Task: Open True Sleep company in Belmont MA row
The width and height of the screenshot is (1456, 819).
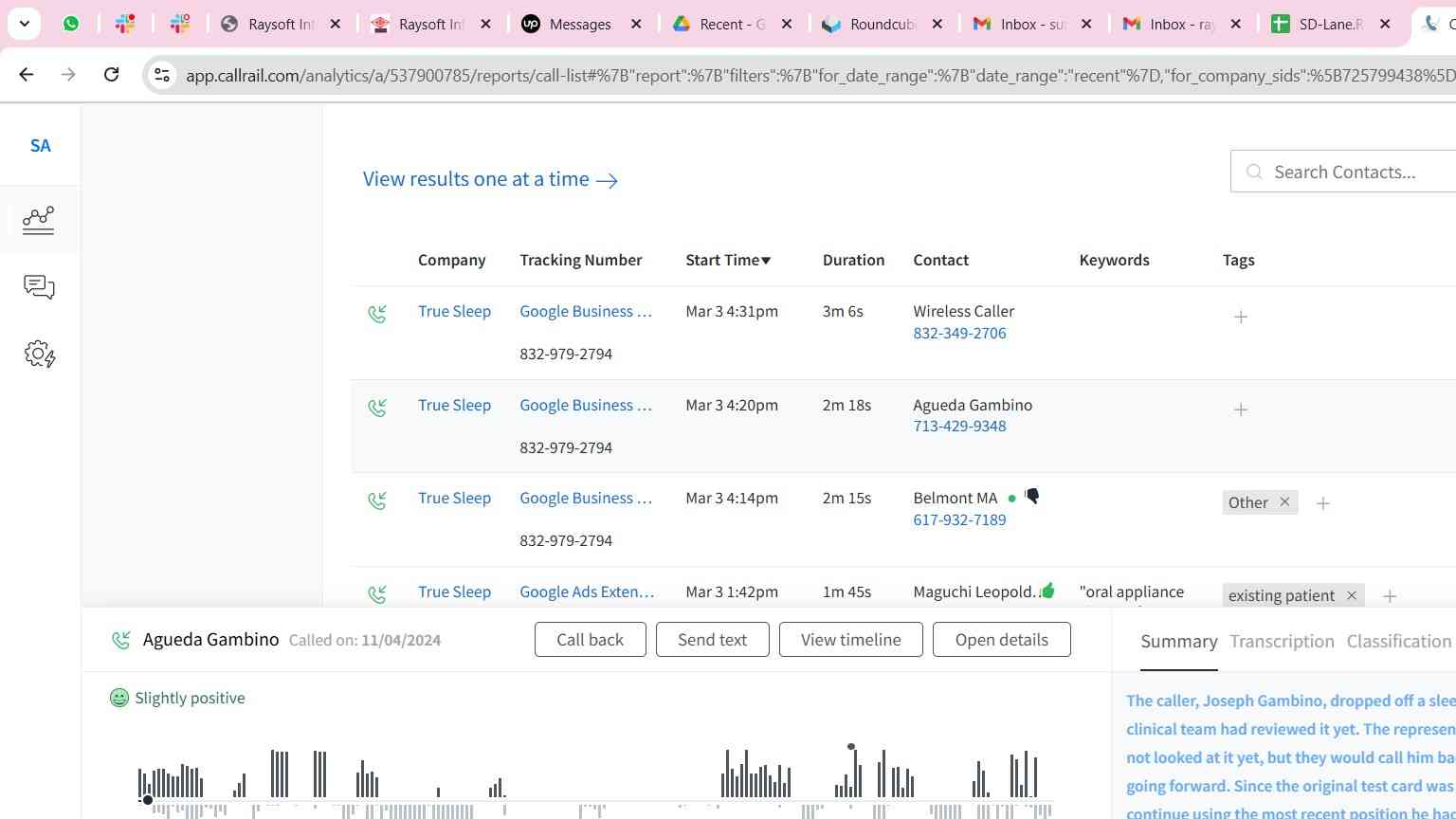Action: (454, 498)
